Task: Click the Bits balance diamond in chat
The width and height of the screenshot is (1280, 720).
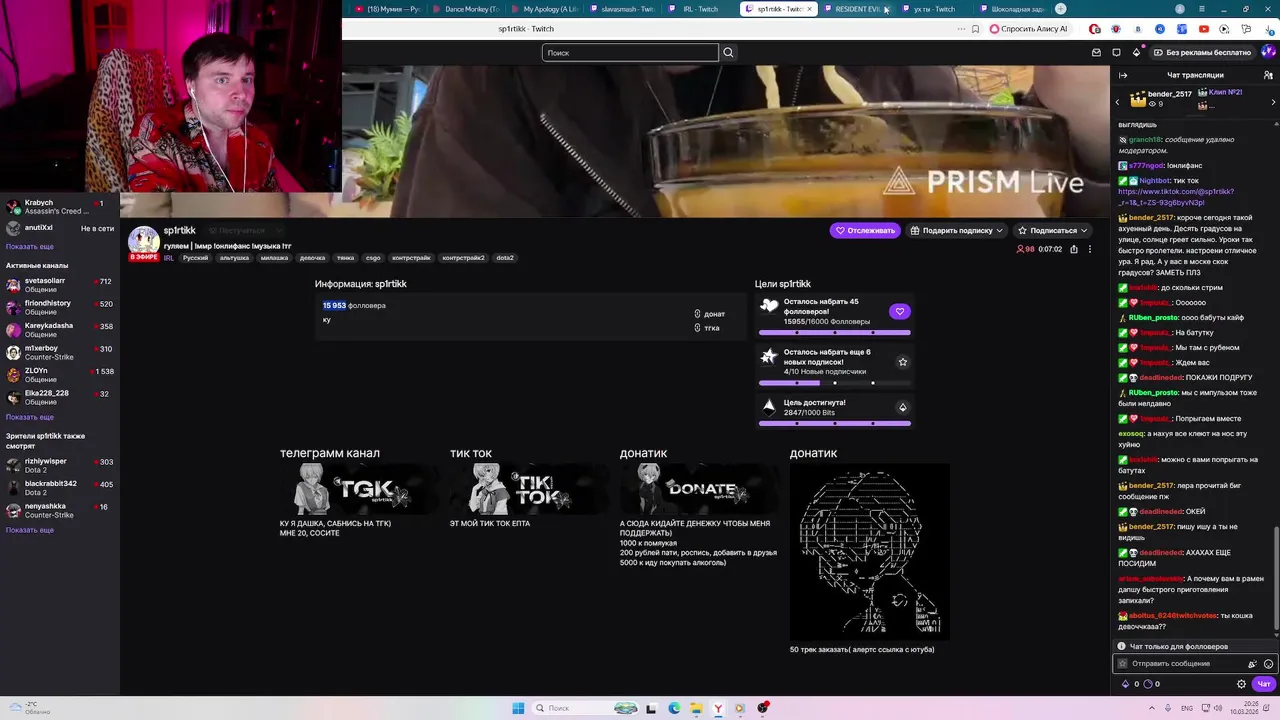Action: (1125, 684)
